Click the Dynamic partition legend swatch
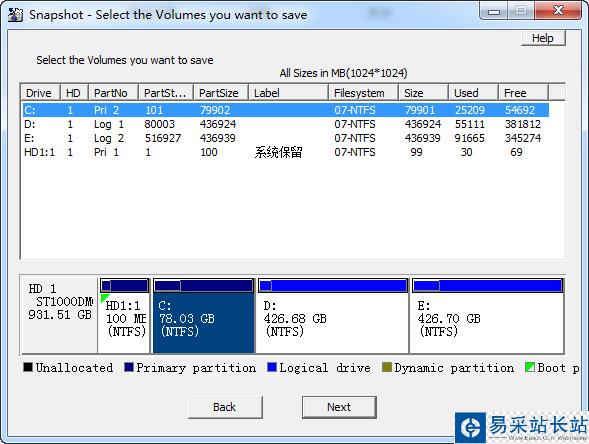Viewport: 589px width, 444px height. pos(387,367)
